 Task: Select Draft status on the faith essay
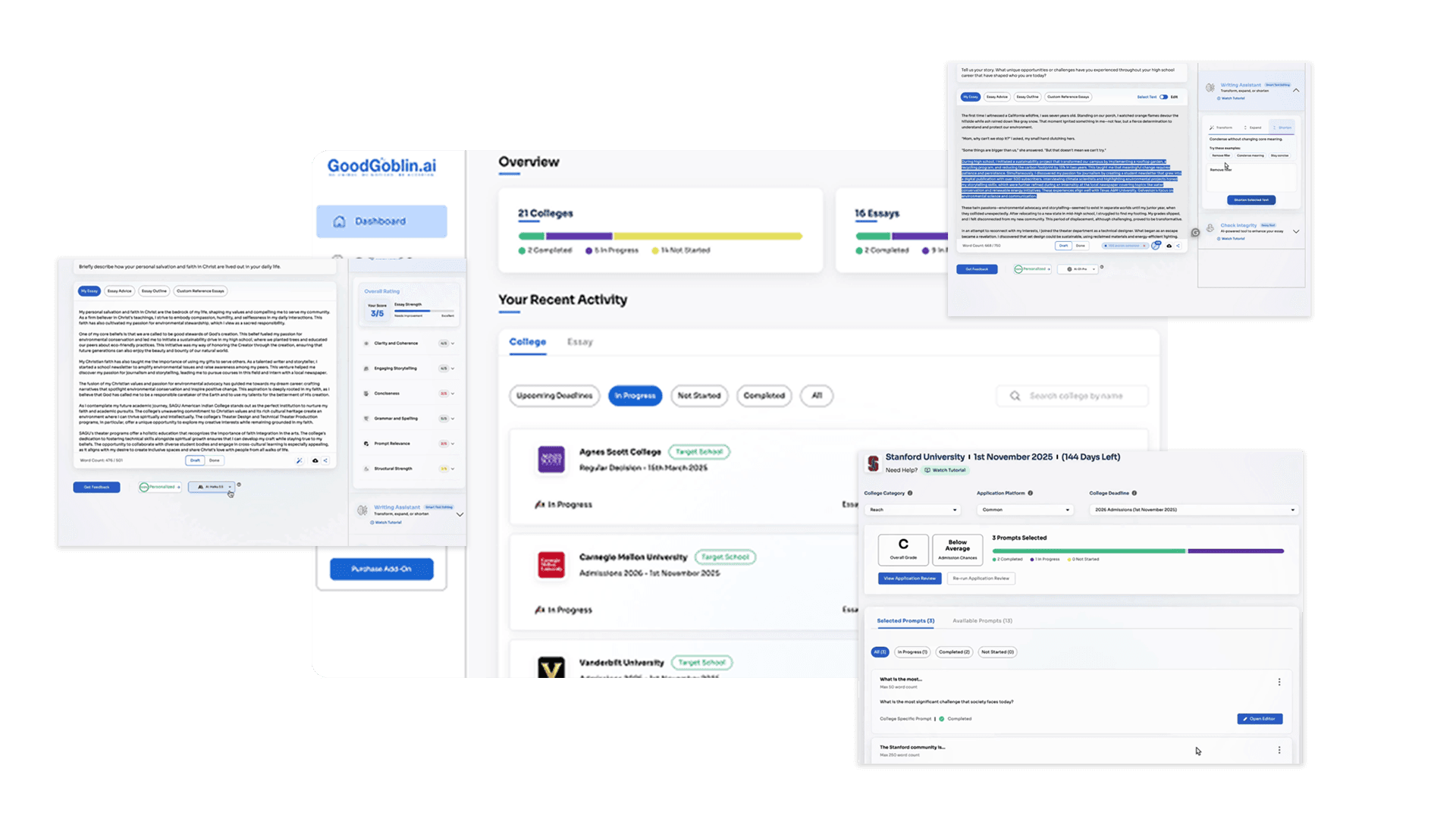[195, 460]
